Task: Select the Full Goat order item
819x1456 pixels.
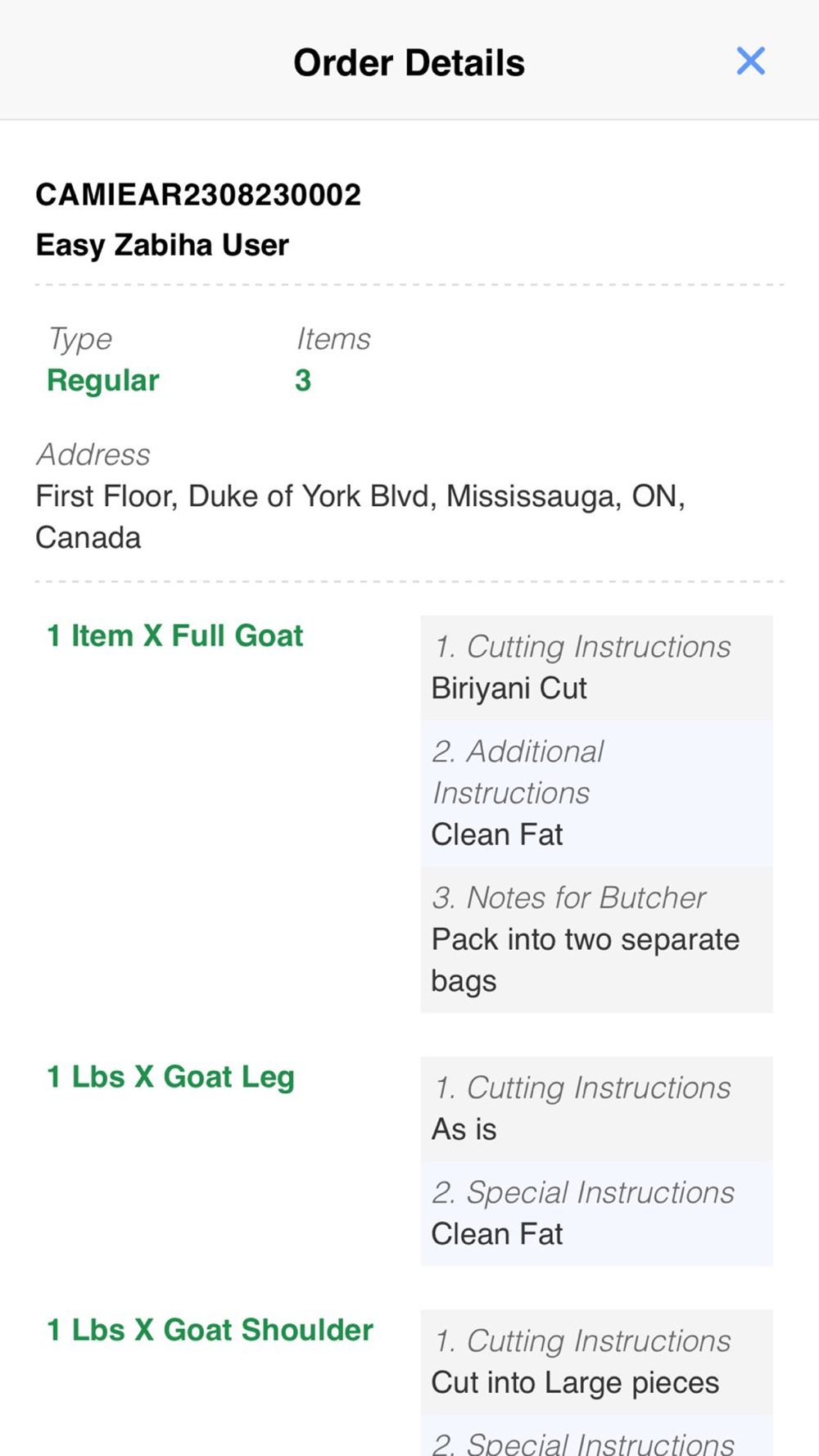Action: 175,636
